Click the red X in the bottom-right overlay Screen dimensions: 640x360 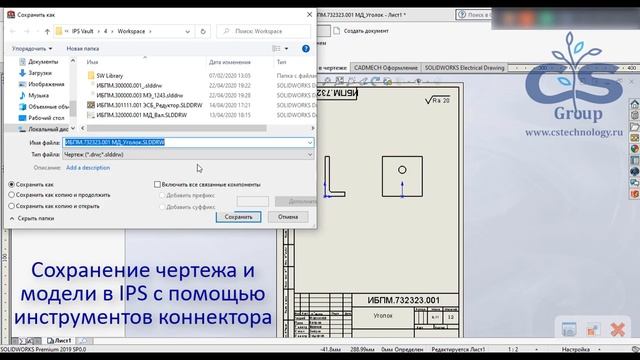click(x=618, y=329)
